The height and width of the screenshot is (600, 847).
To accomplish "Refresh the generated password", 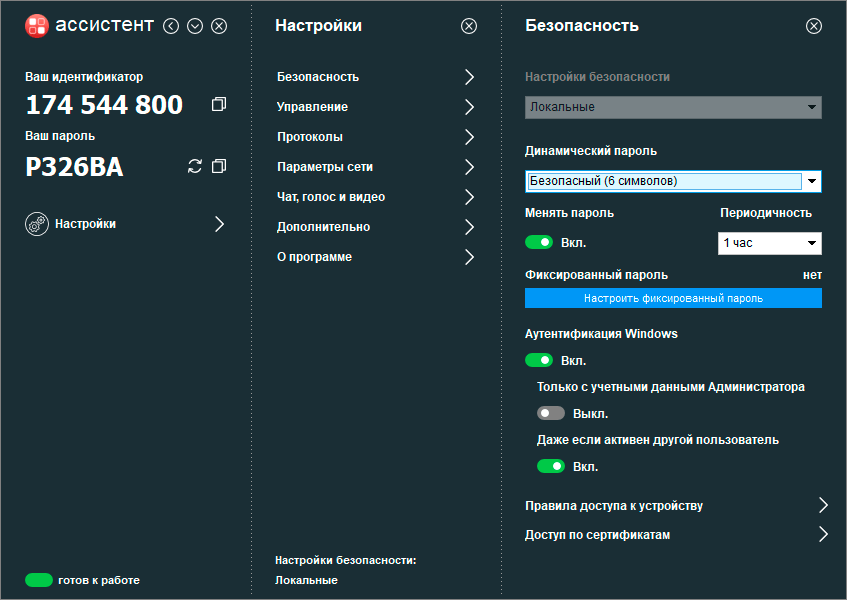I will pyautogui.click(x=195, y=166).
